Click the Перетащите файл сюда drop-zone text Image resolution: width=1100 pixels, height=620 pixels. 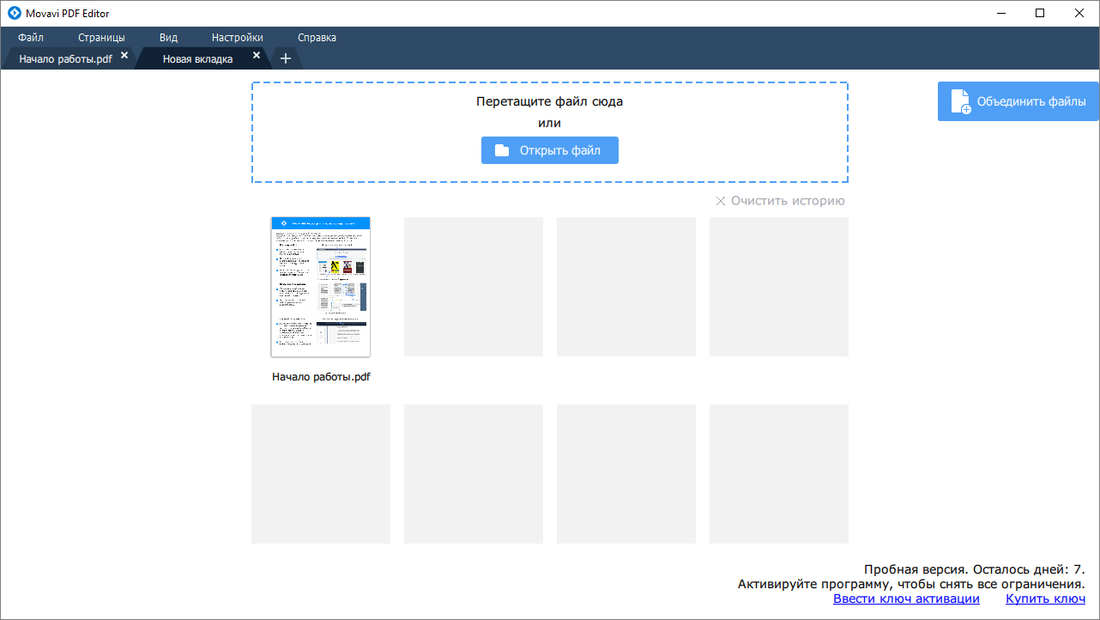tap(549, 102)
